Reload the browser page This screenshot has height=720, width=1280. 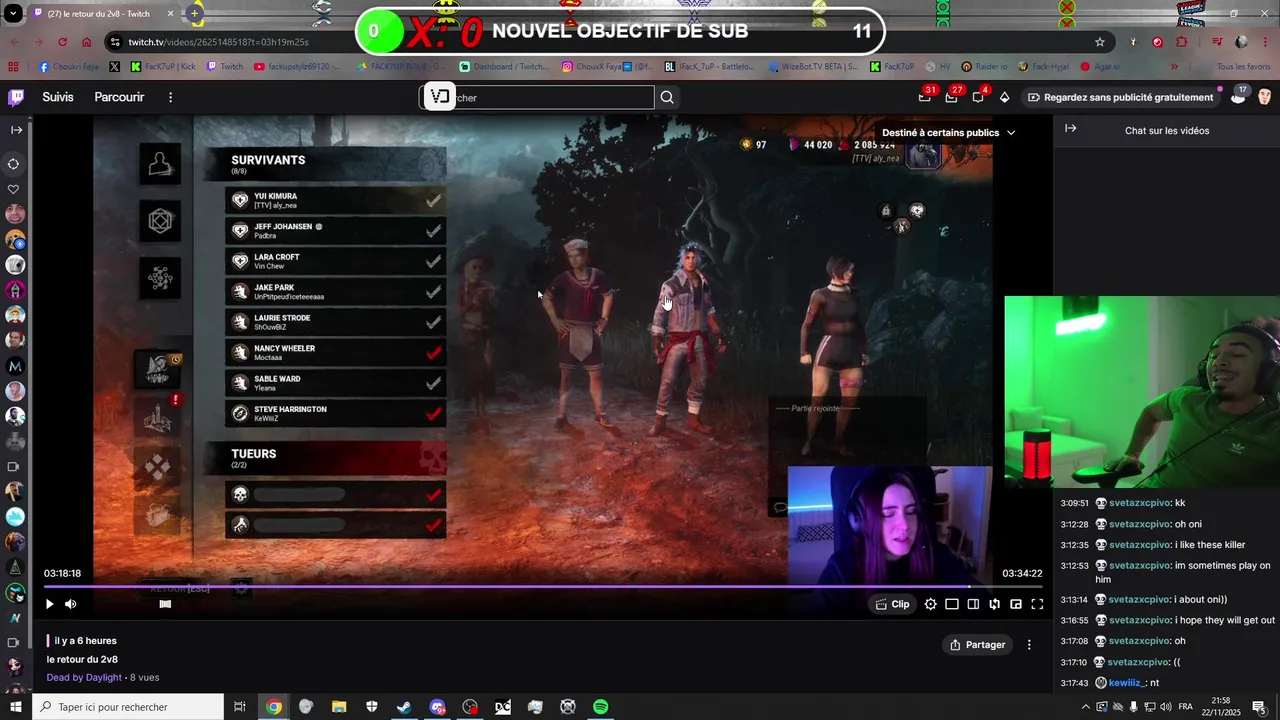[x=63, y=42]
